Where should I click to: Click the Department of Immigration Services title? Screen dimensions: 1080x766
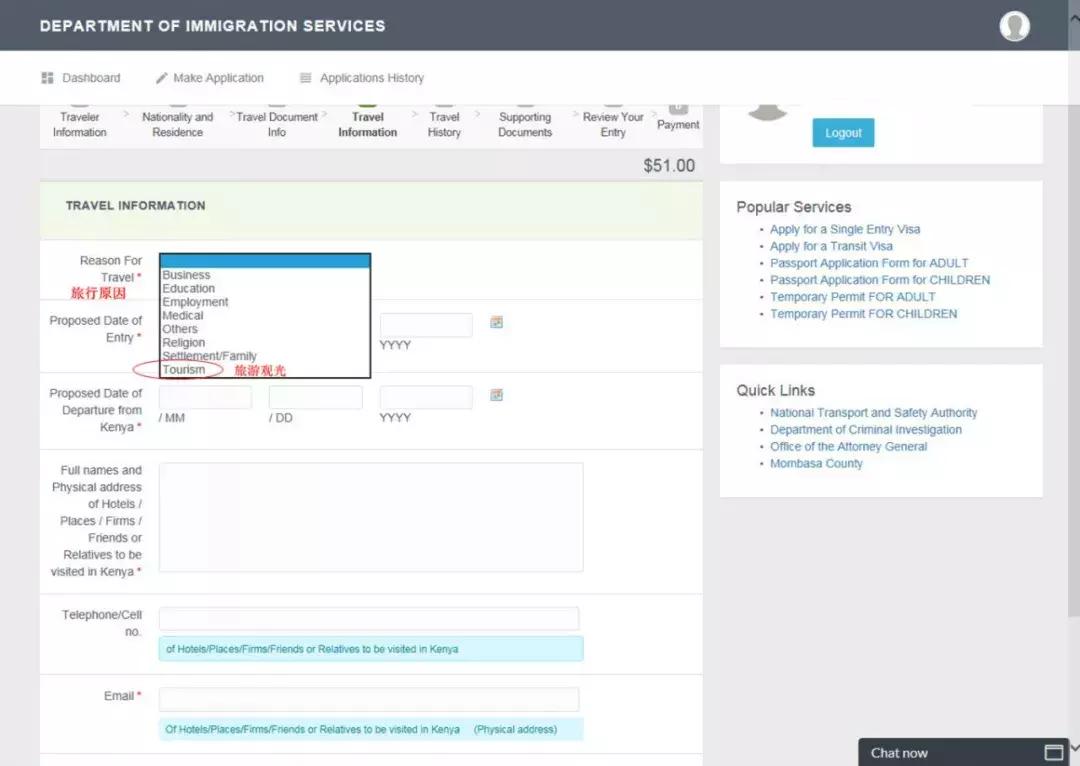[x=212, y=26]
